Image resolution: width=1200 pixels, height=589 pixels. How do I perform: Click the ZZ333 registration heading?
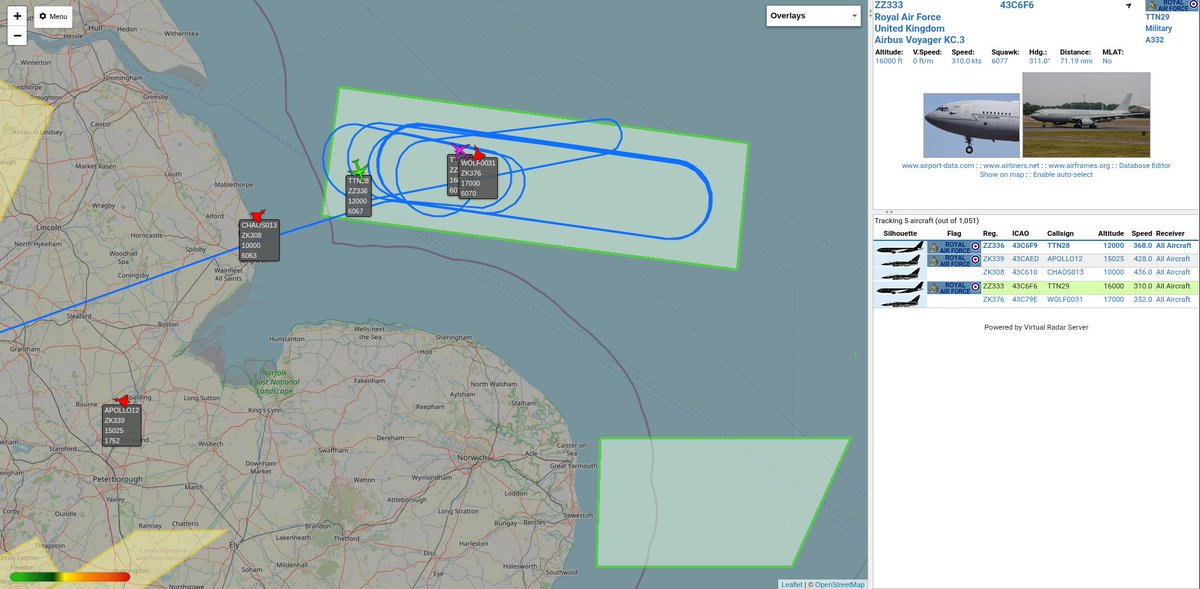click(888, 5)
